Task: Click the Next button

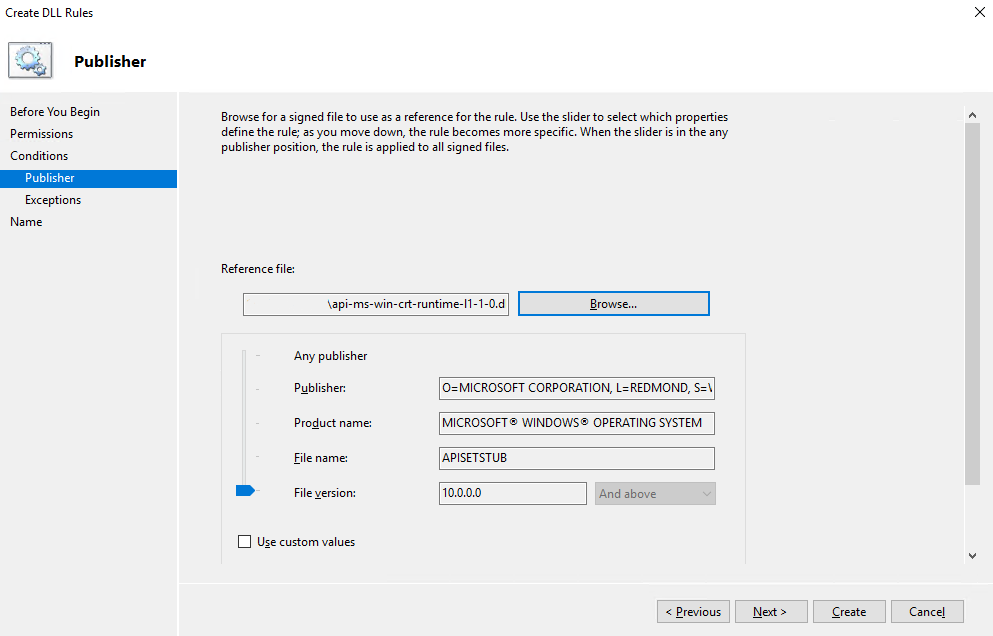Action: [771, 611]
